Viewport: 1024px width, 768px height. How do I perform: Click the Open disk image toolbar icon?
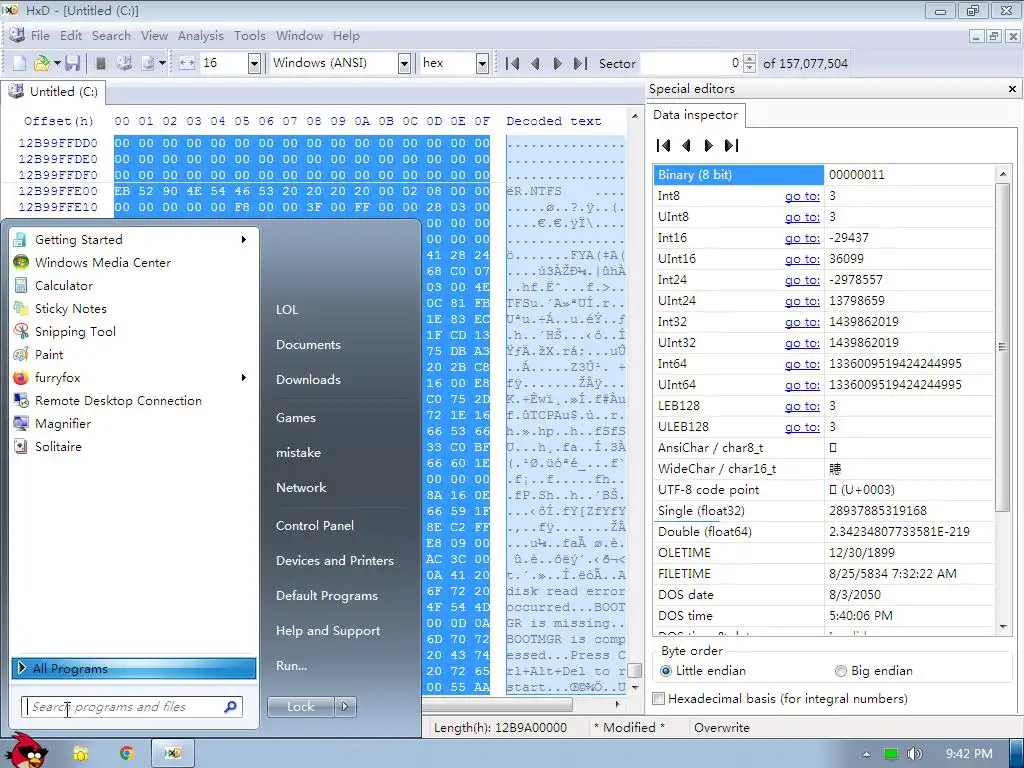148,63
